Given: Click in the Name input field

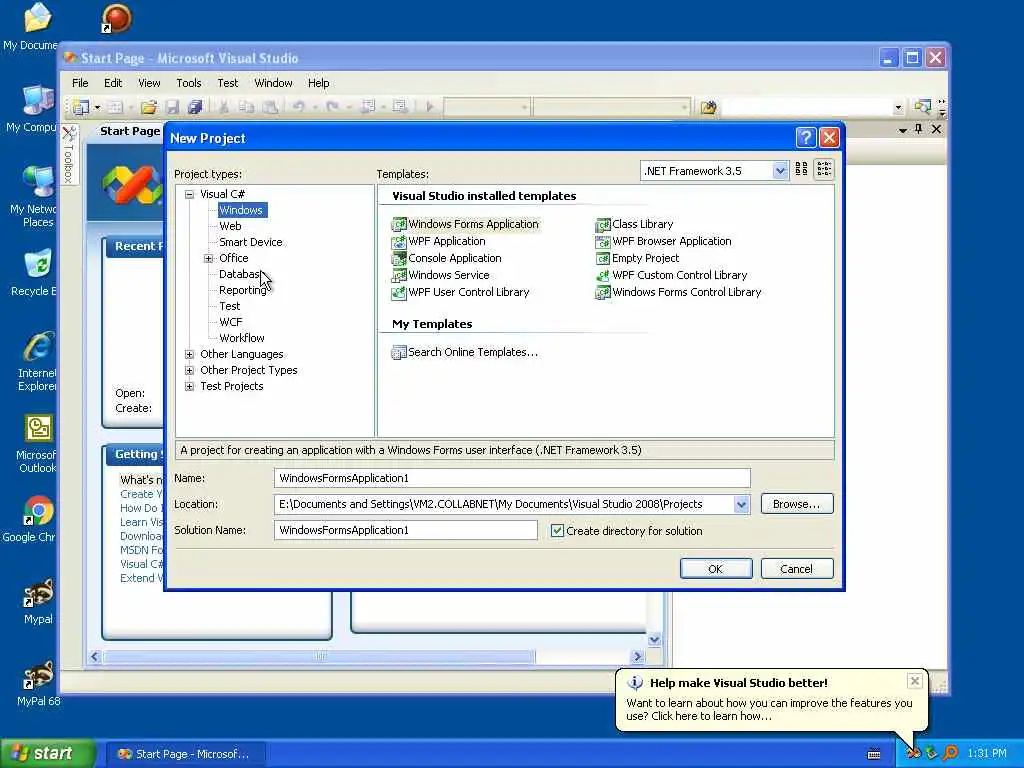Looking at the screenshot, I should pyautogui.click(x=512, y=478).
